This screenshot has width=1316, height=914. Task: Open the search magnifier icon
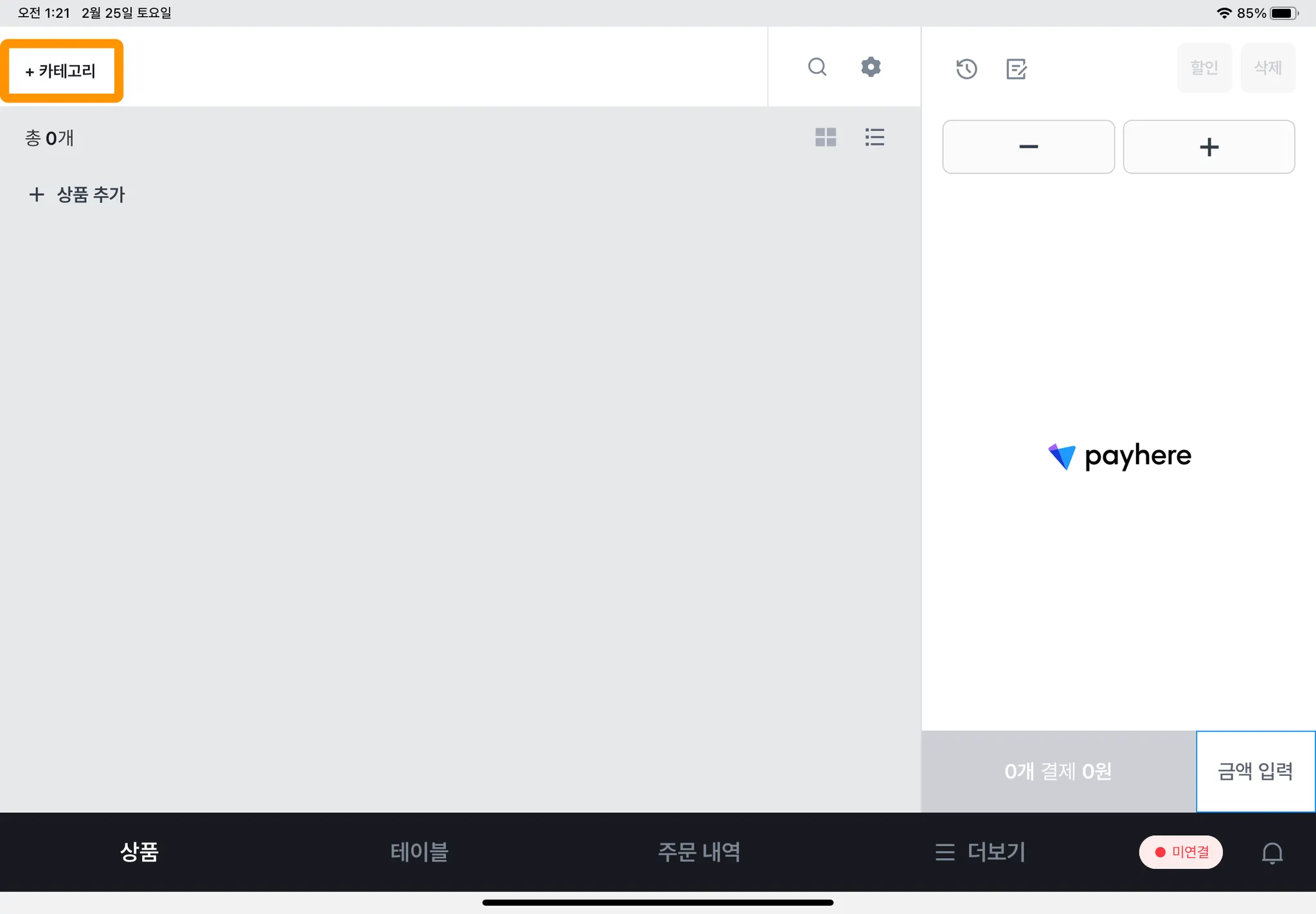[817, 67]
